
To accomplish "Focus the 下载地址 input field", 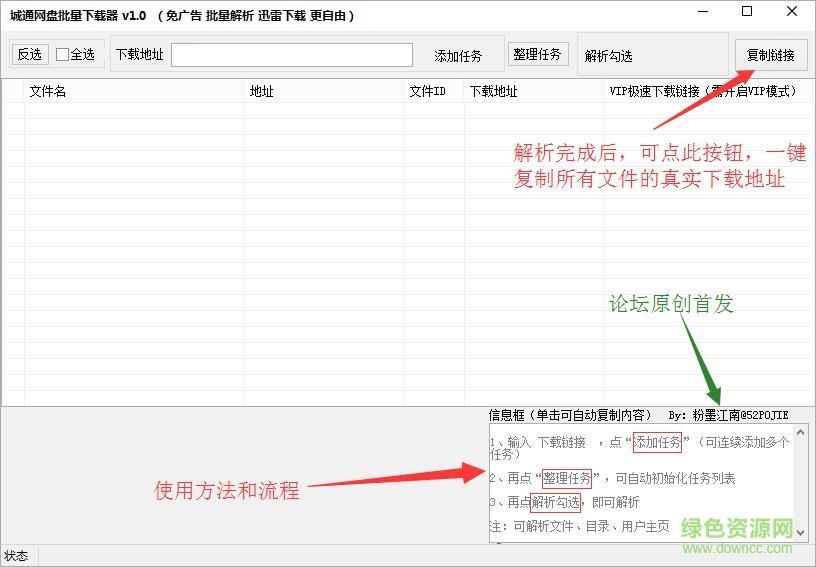I will 291,55.
